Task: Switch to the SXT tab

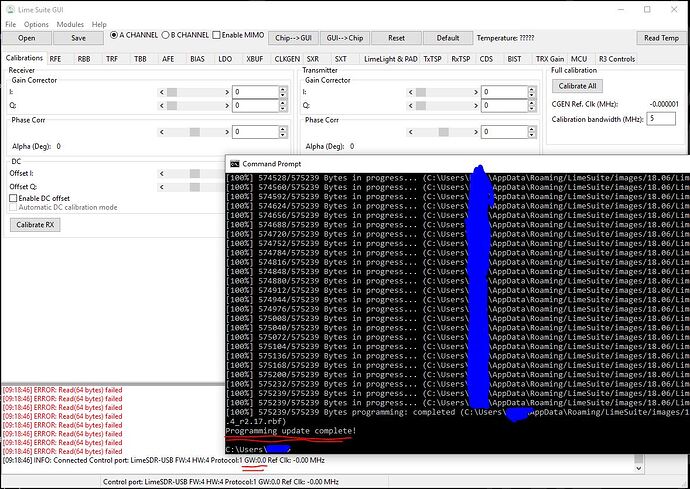Action: (x=340, y=59)
